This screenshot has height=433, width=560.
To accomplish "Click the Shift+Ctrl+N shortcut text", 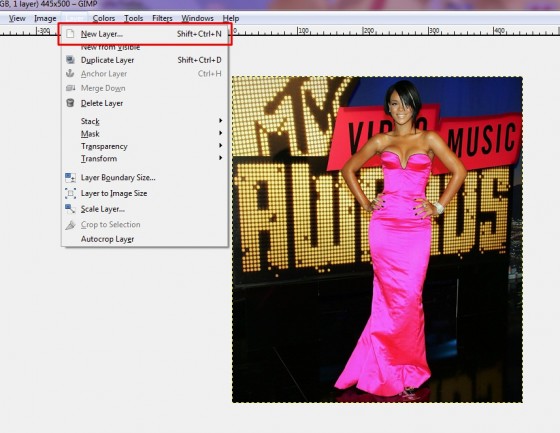I will pos(199,34).
